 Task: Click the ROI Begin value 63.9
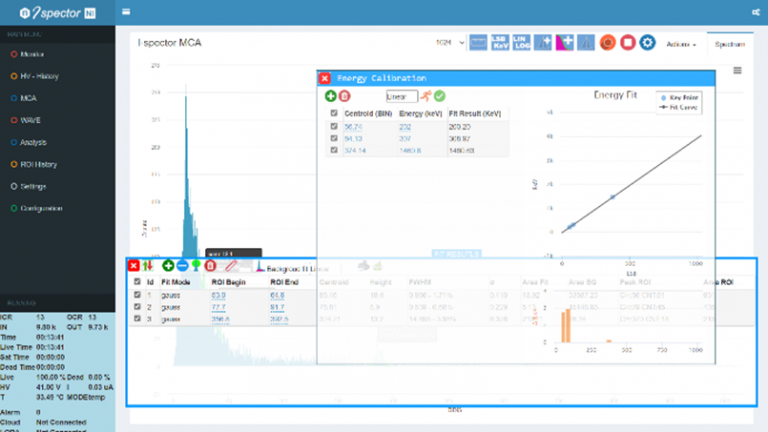(x=219, y=295)
